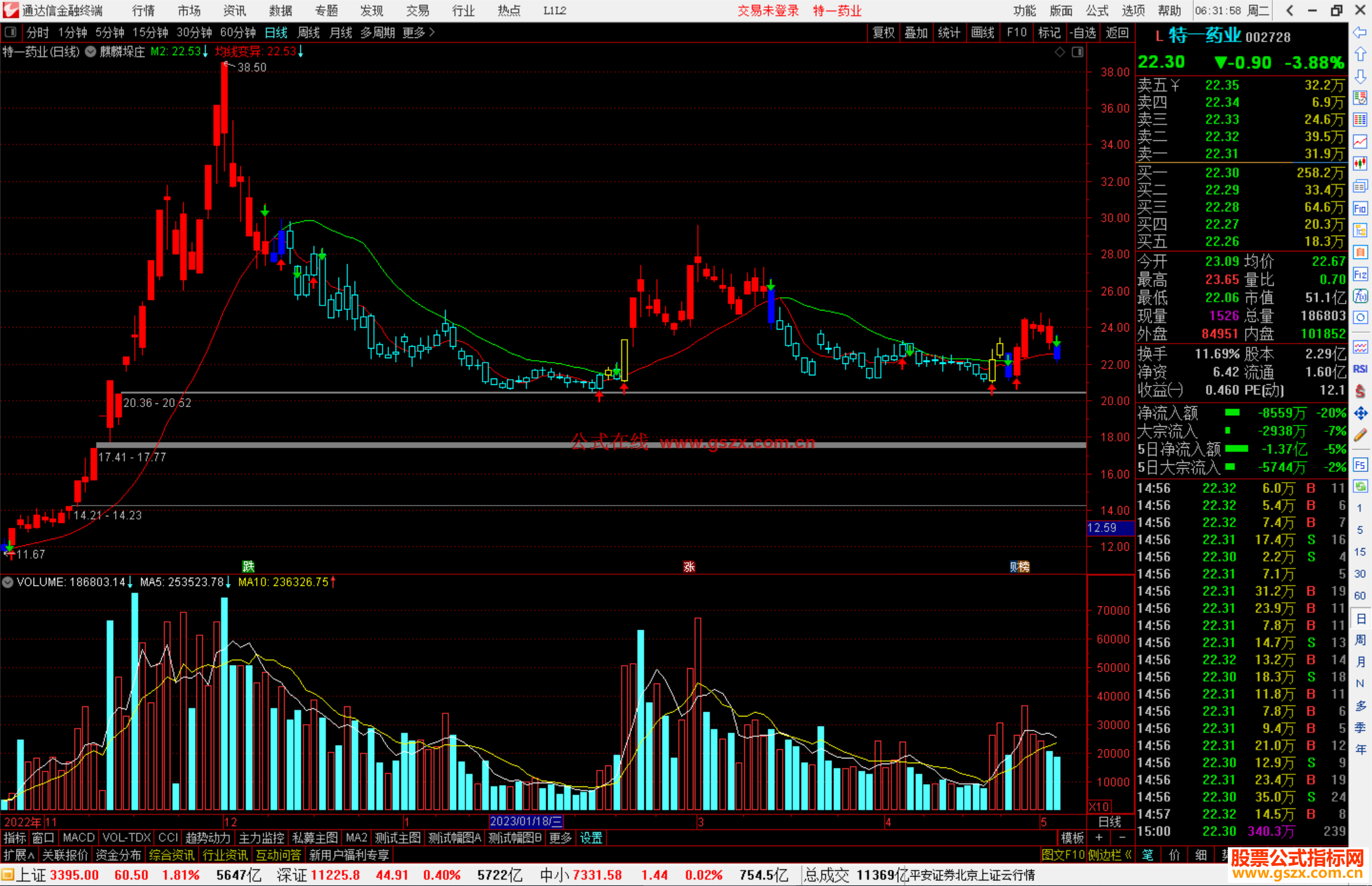Toggle the VOLUME indicator round button
This screenshot has width=1372, height=886.
pyautogui.click(x=8, y=582)
